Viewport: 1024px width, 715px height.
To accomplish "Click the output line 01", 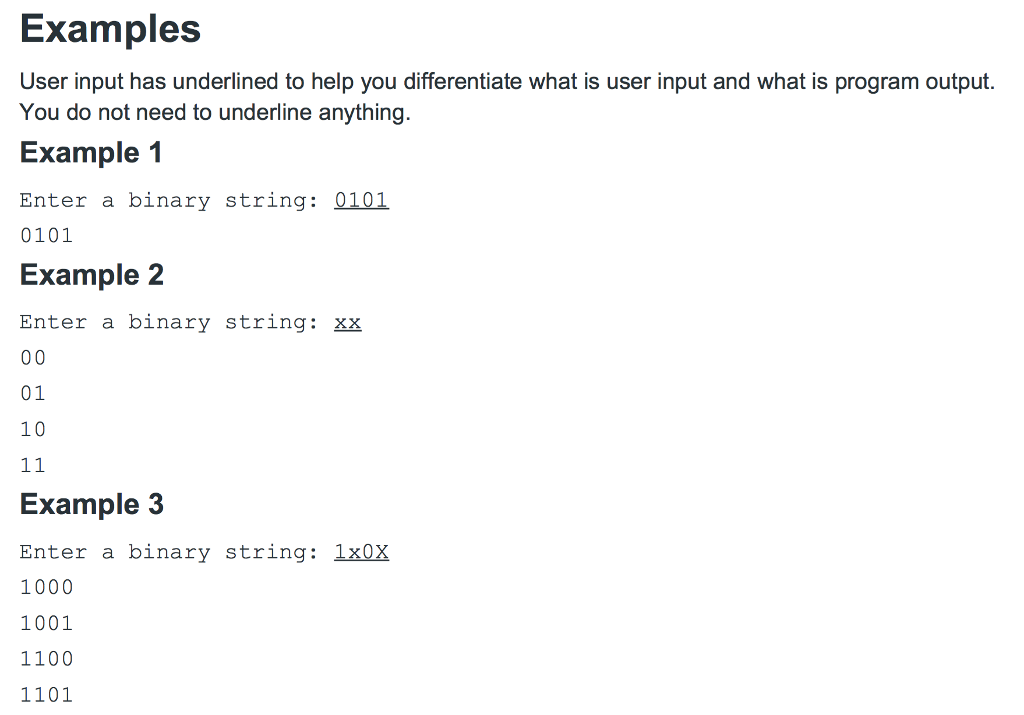I will tap(33, 394).
